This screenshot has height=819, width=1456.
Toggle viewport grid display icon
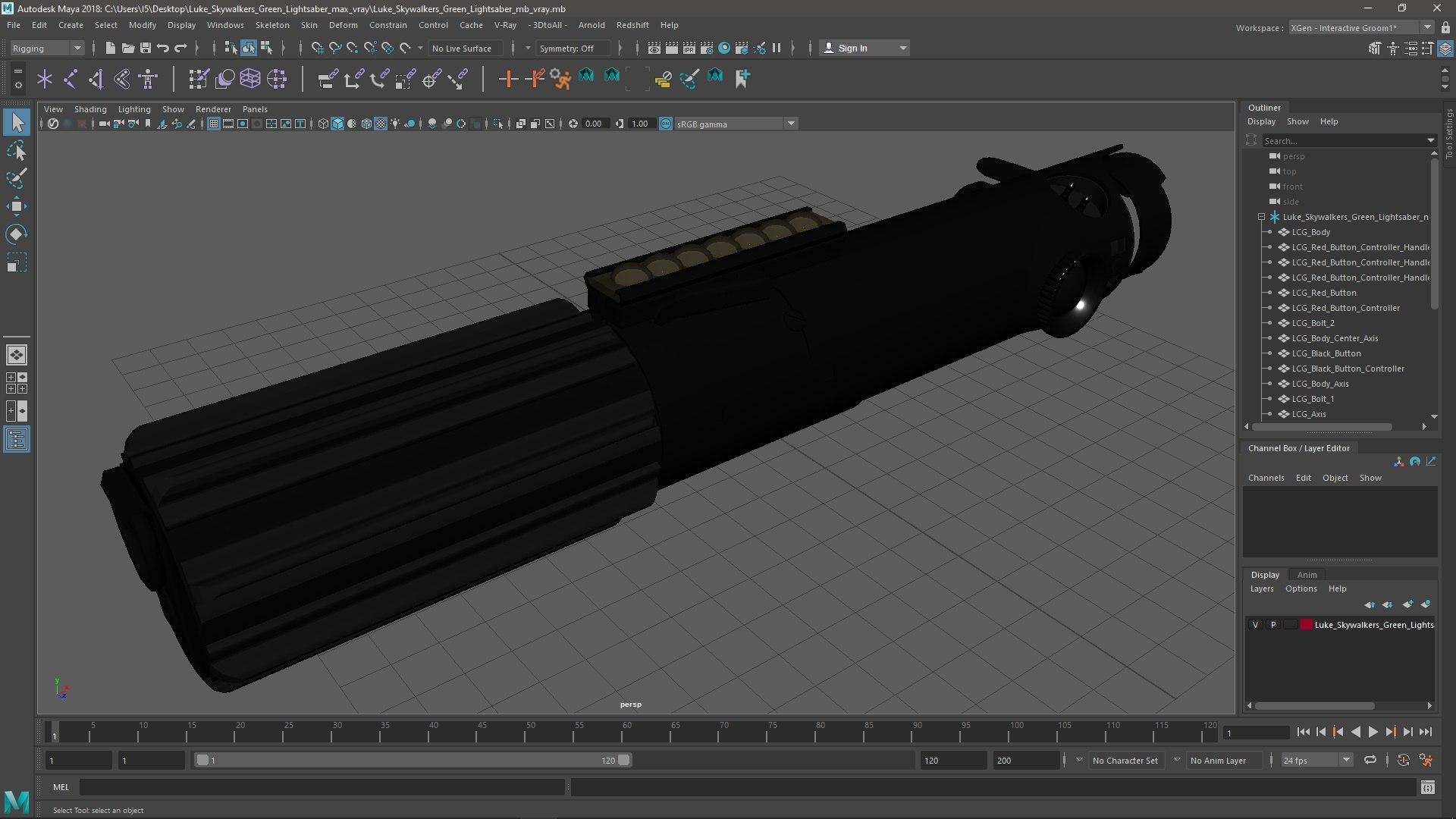[214, 124]
